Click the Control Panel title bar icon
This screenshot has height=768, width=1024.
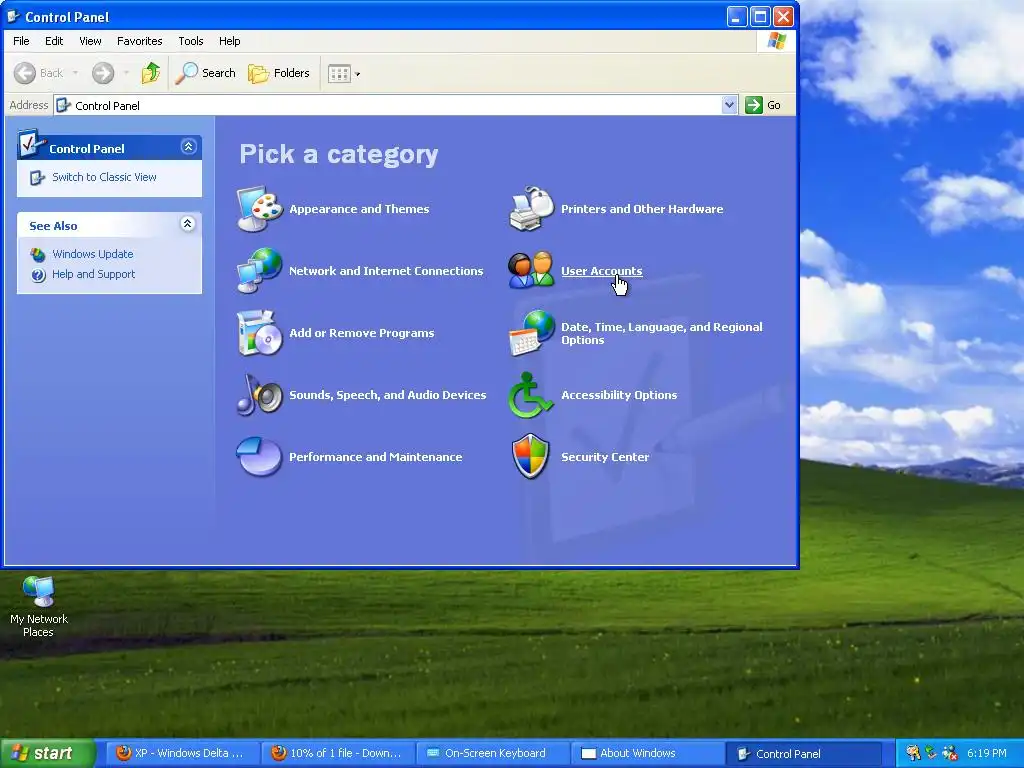click(13, 16)
